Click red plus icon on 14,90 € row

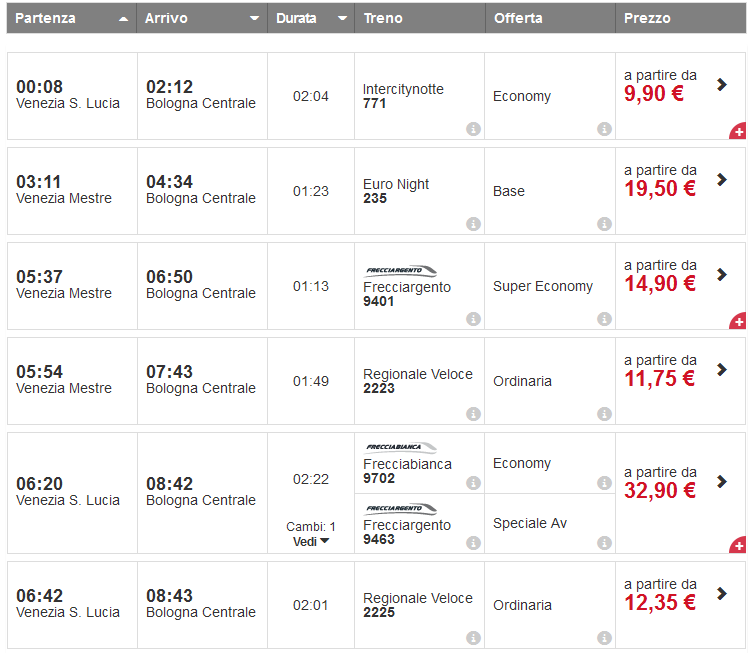(738, 321)
